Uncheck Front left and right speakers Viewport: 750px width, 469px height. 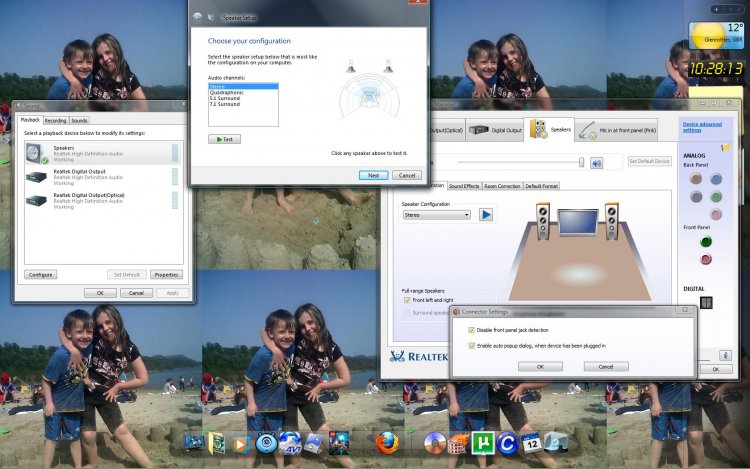click(407, 300)
